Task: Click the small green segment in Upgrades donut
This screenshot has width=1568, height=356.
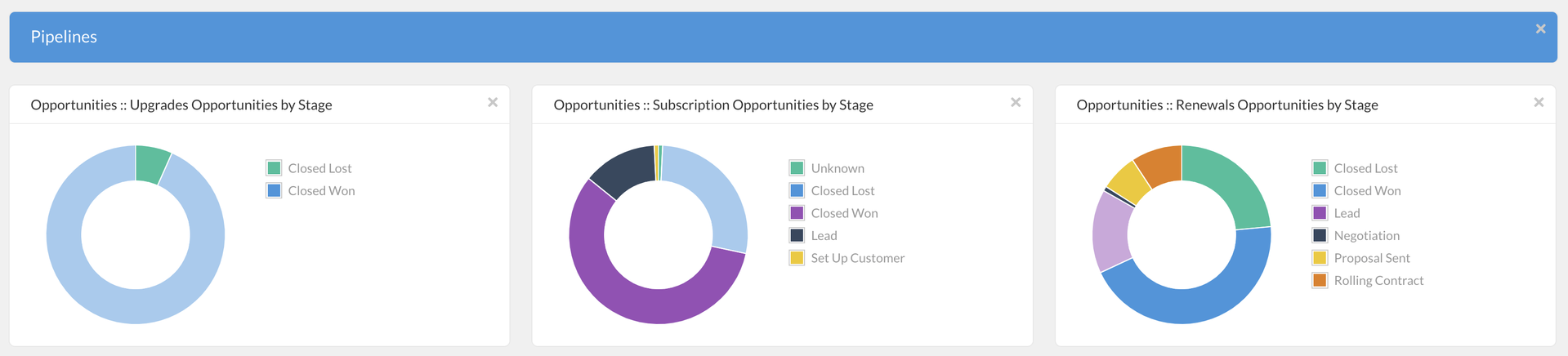Action: pyautogui.click(x=151, y=163)
